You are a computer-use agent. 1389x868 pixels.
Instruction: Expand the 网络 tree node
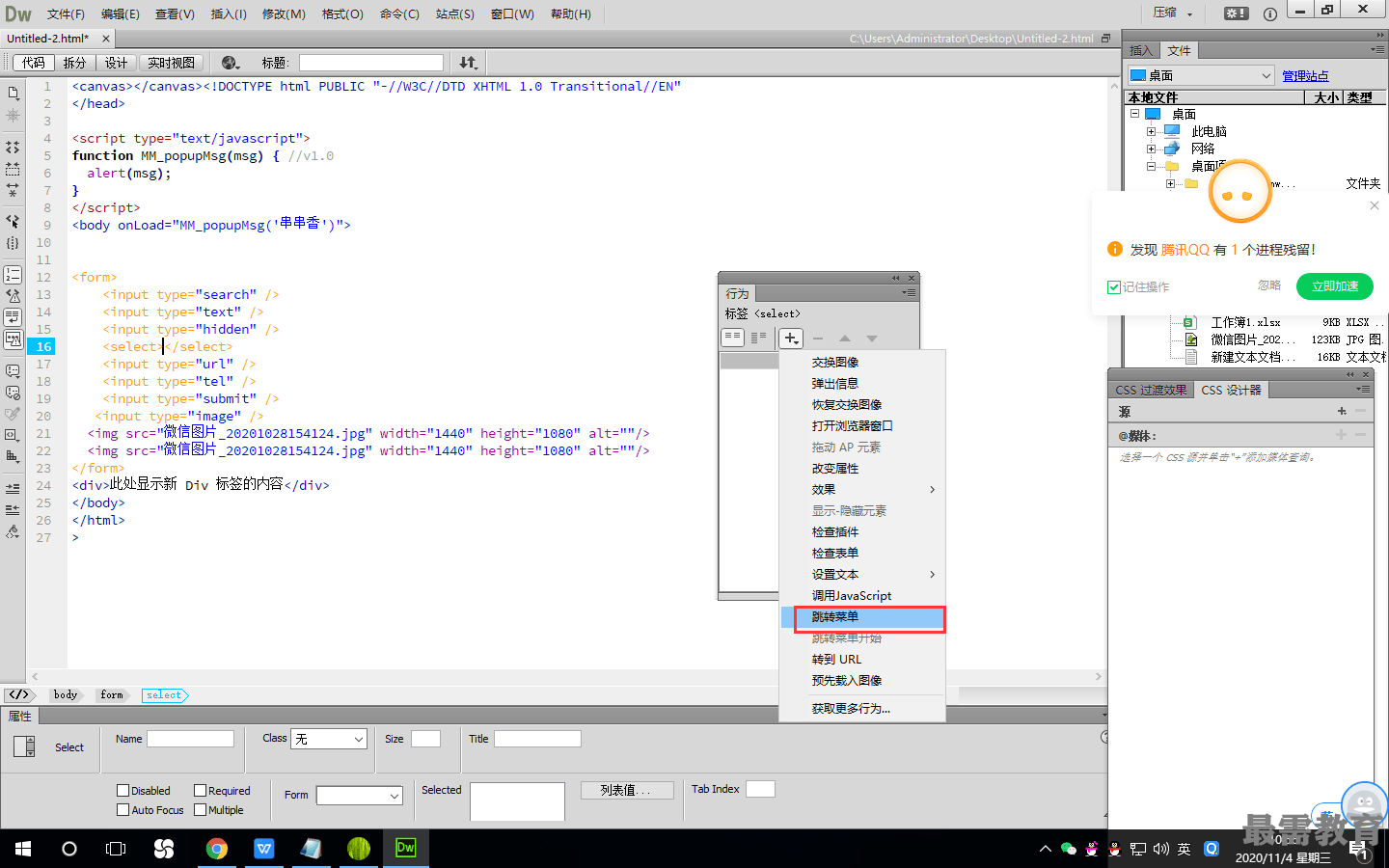pyautogui.click(x=1151, y=149)
